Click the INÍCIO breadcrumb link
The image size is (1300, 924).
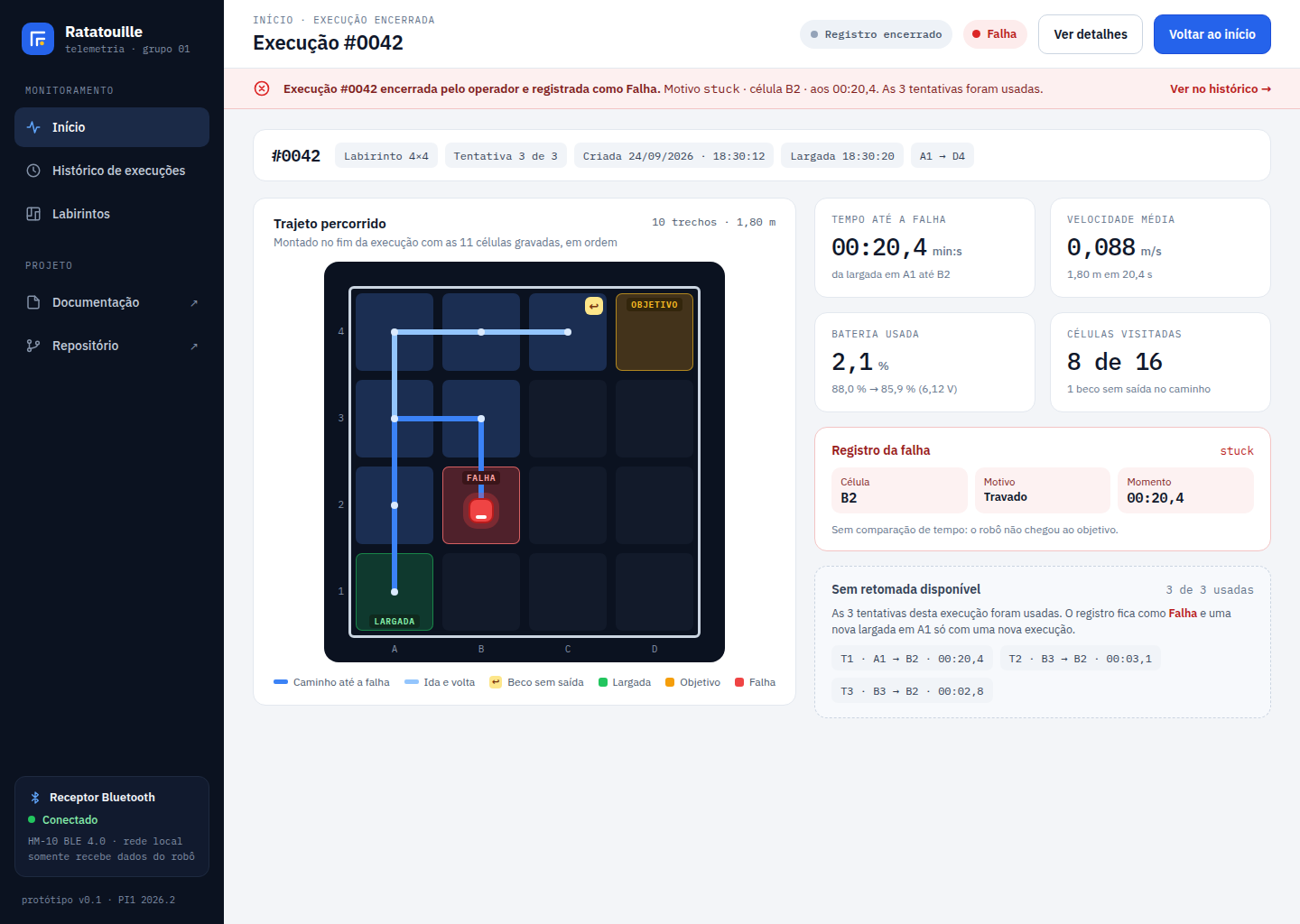pos(273,20)
